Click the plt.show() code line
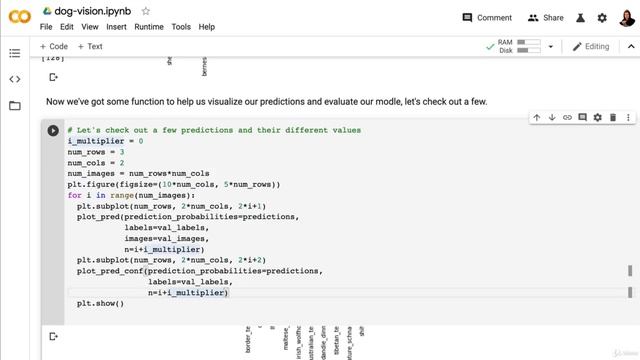The width and height of the screenshot is (640, 360). pyautogui.click(x=100, y=304)
